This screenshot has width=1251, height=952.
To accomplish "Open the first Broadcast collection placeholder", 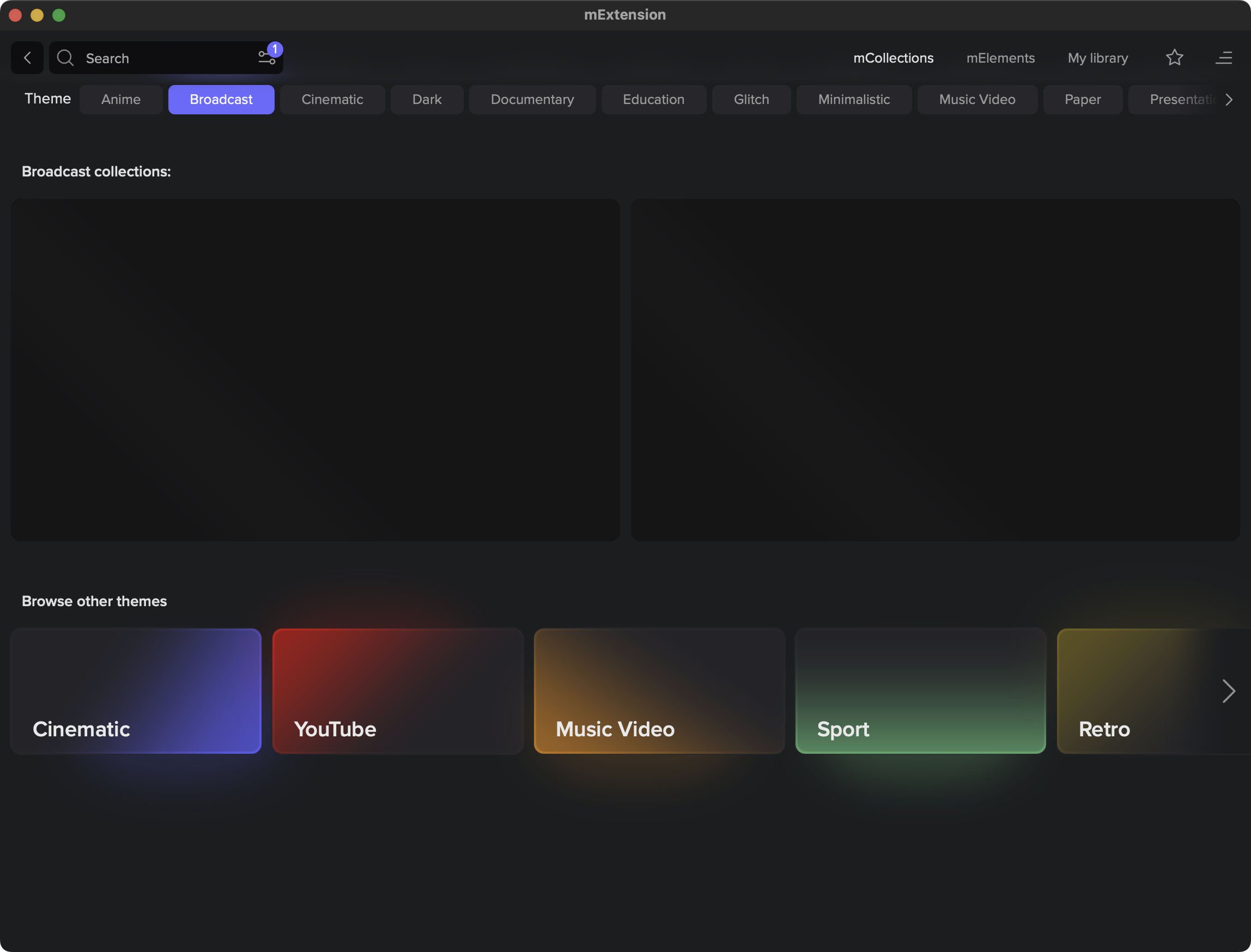I will 315,369.
